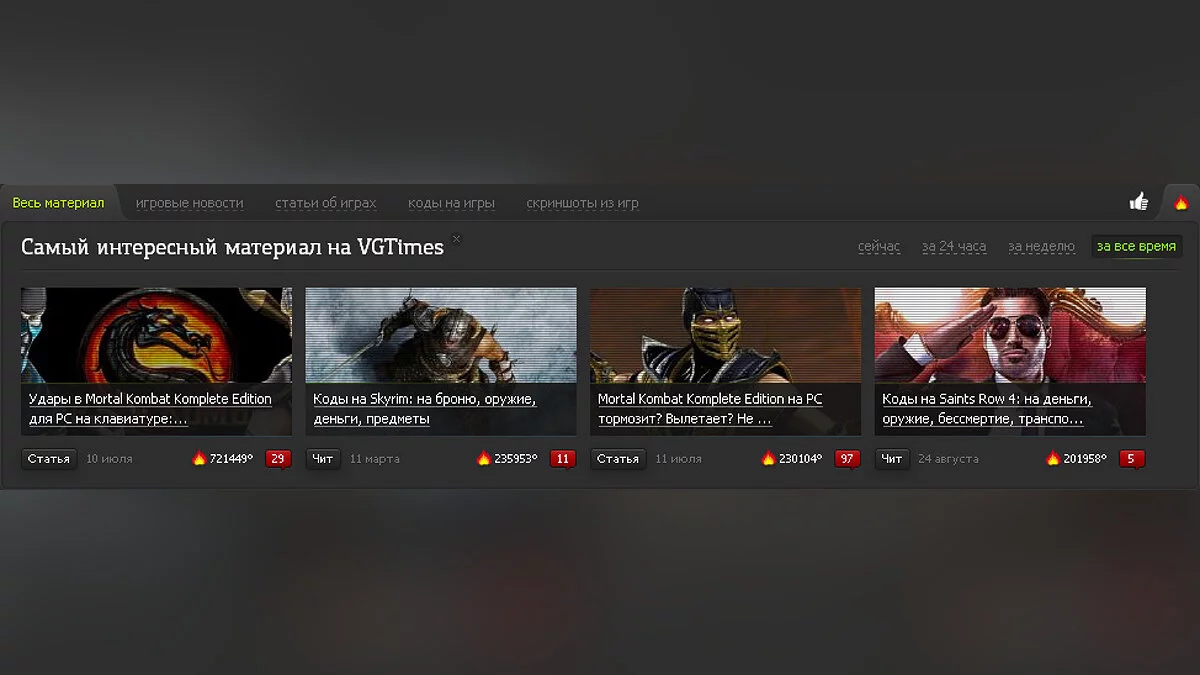Open Коды на Saints Row 4 link
Viewport: 1200px width, 675px height.
pyautogui.click(x=987, y=409)
